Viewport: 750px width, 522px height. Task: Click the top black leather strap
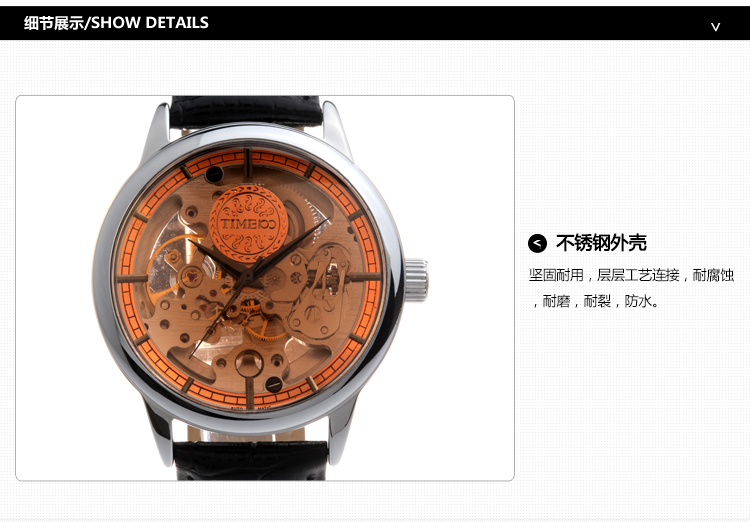pyautogui.click(x=246, y=111)
